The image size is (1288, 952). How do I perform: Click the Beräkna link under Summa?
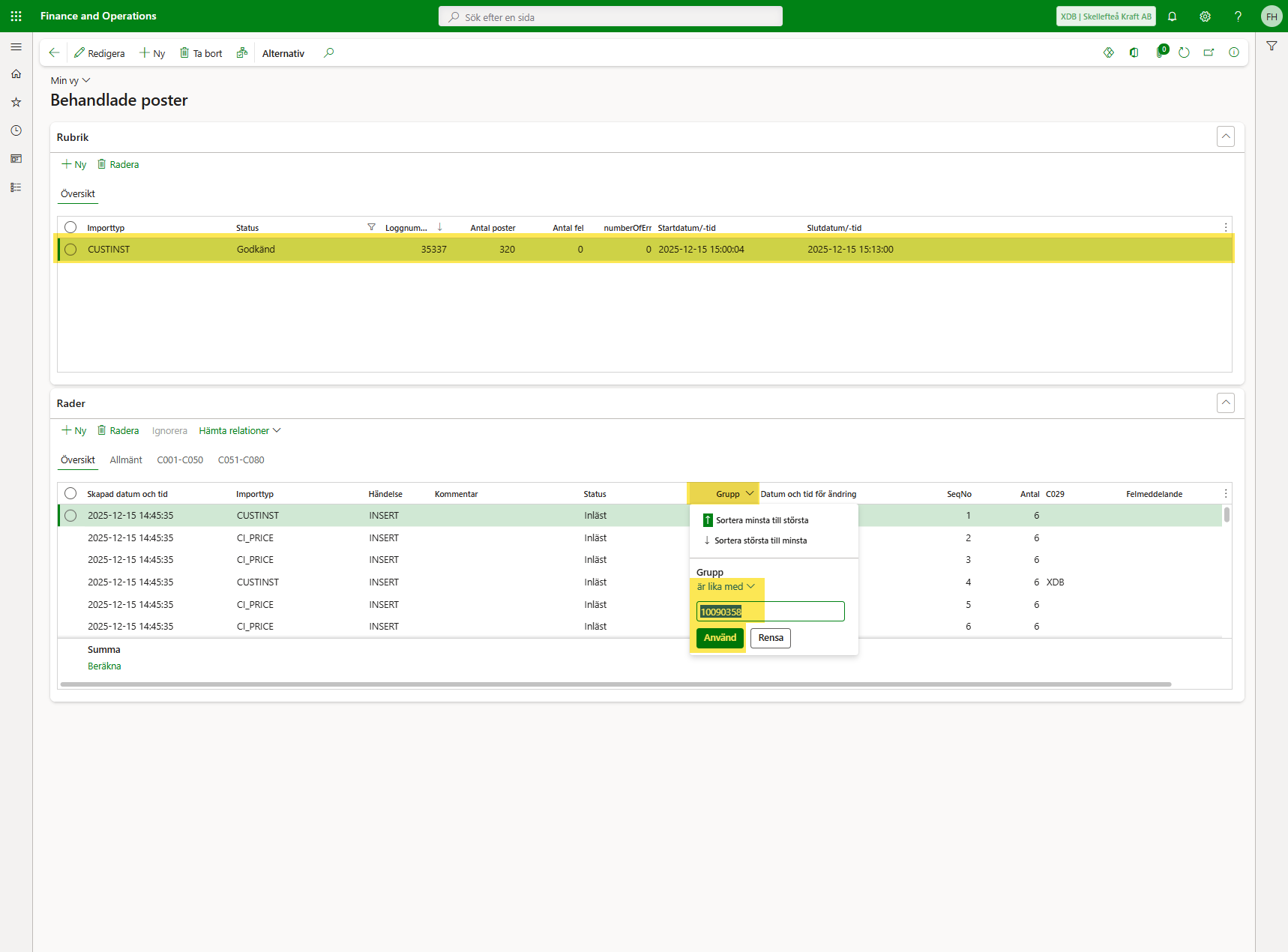coord(104,666)
